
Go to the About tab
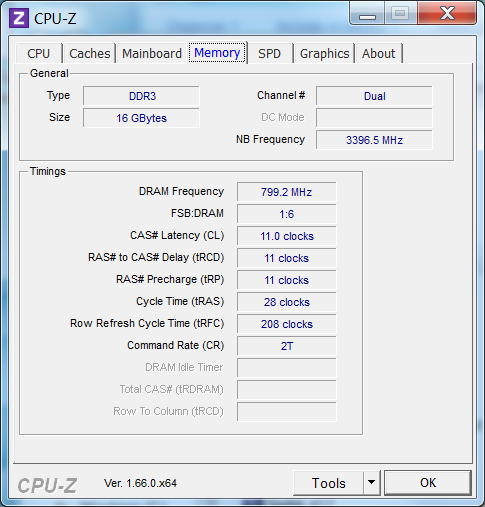click(379, 53)
